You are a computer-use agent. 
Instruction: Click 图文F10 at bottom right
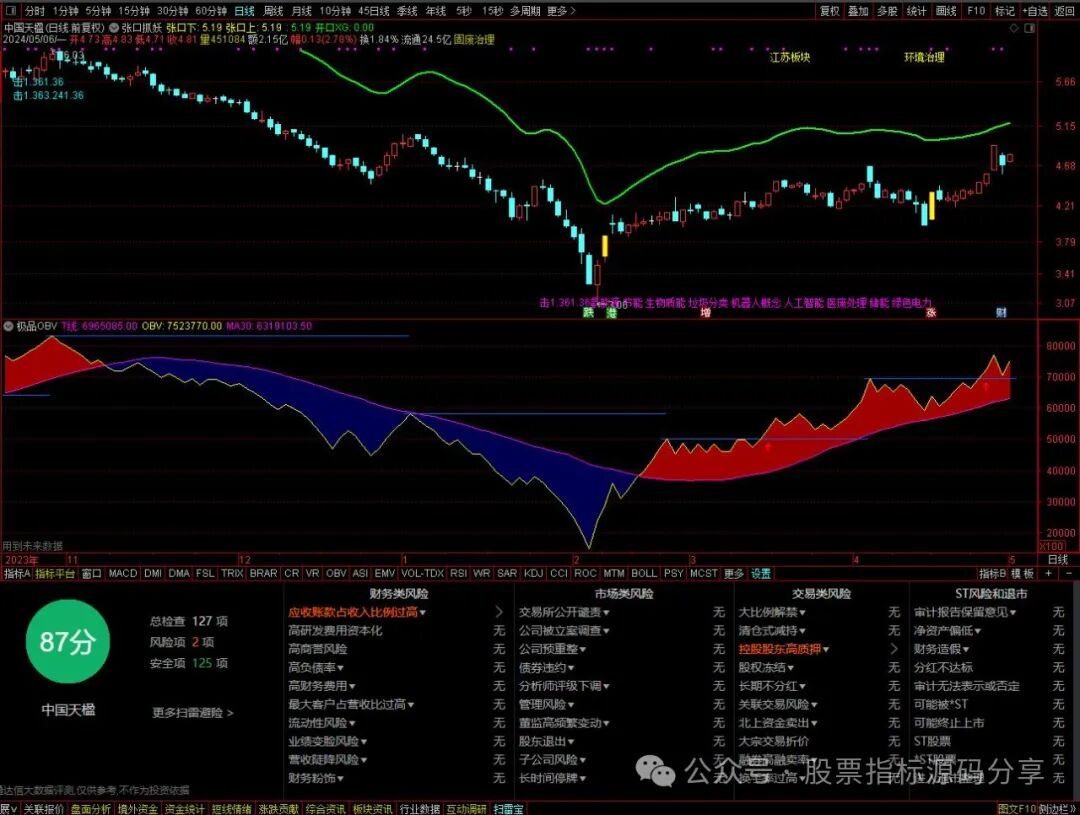1016,809
